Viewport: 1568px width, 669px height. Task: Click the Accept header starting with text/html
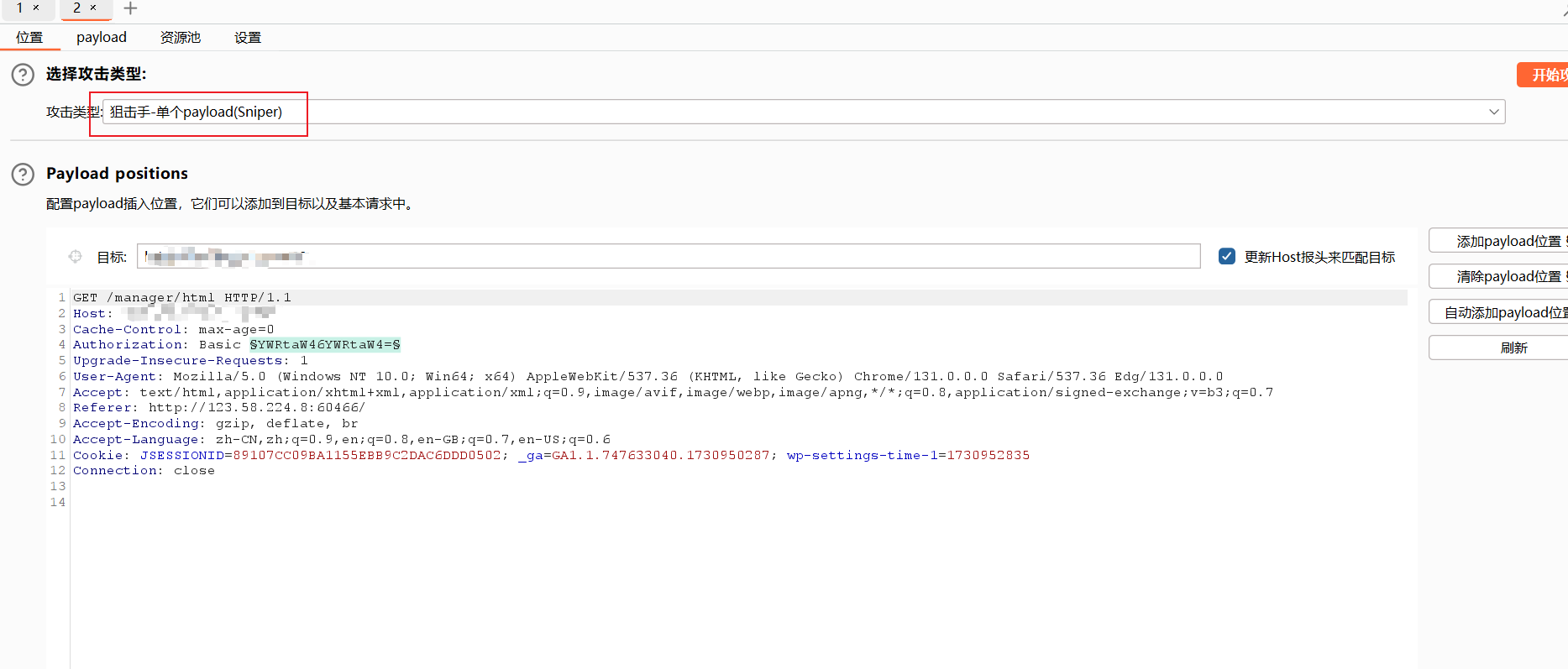coord(674,393)
